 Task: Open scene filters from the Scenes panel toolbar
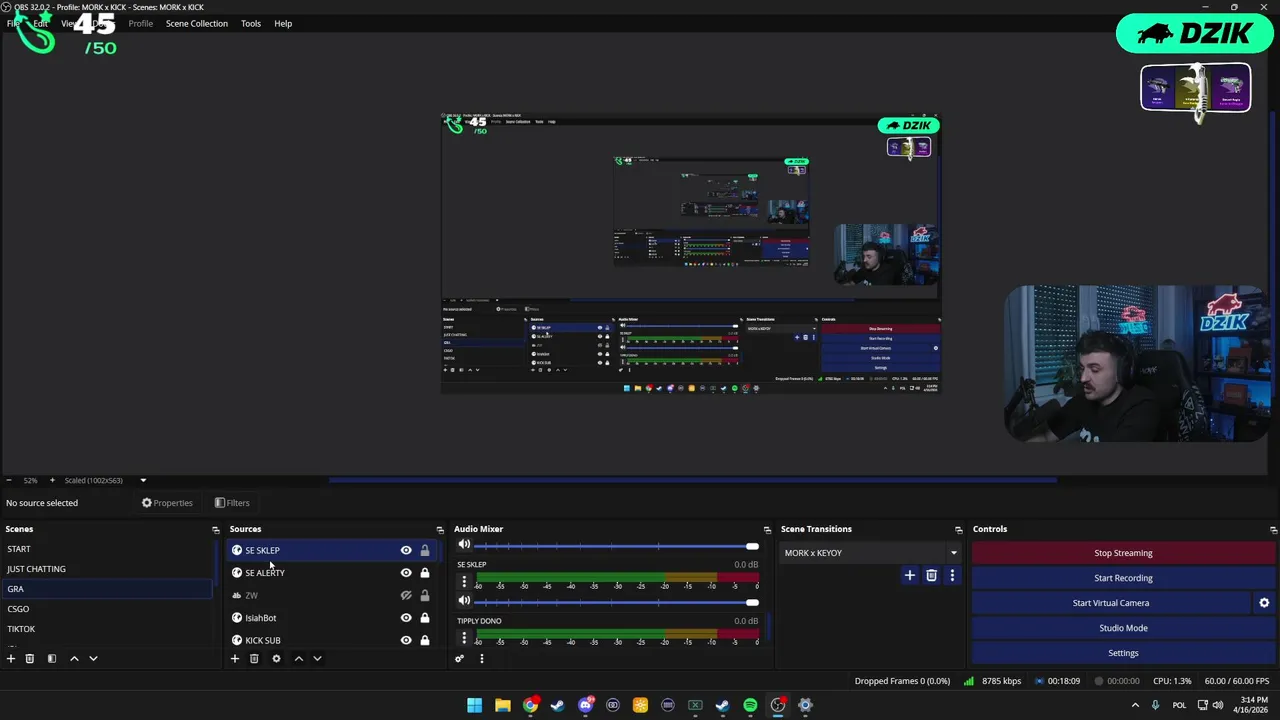point(52,659)
